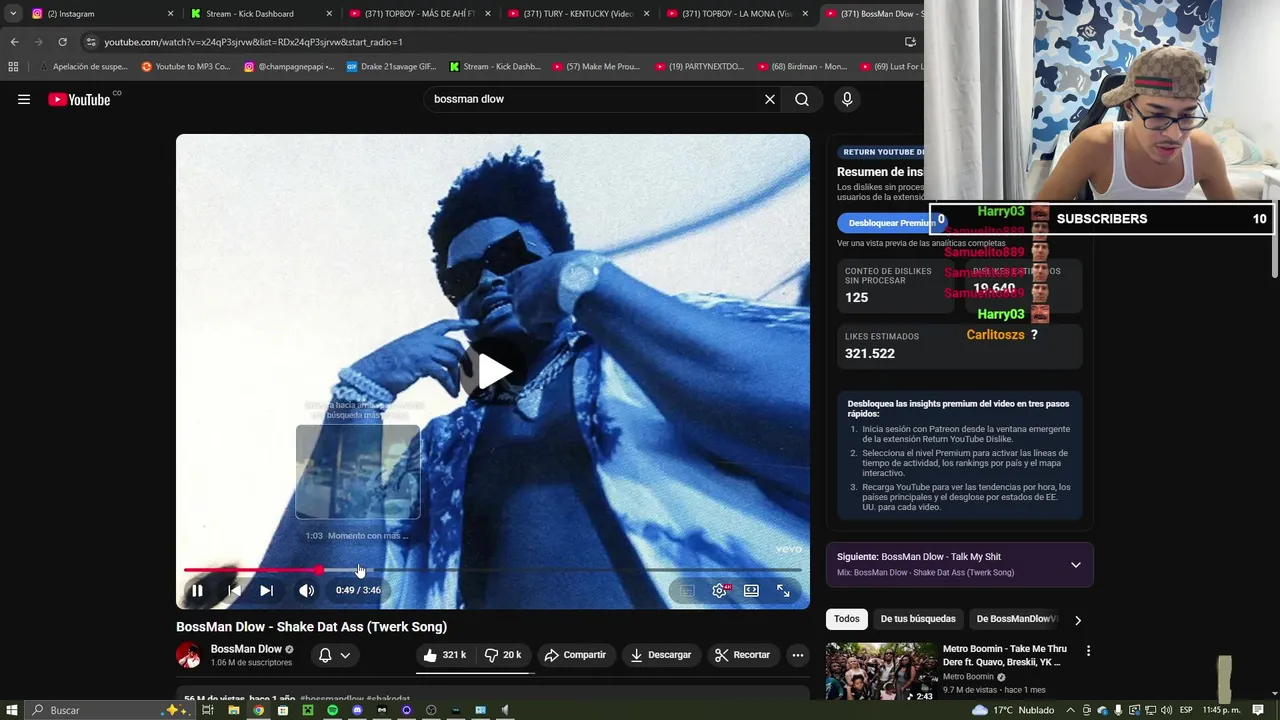Open the ESP language input indicator
The height and width of the screenshot is (720, 1280).
pyautogui.click(x=1186, y=710)
